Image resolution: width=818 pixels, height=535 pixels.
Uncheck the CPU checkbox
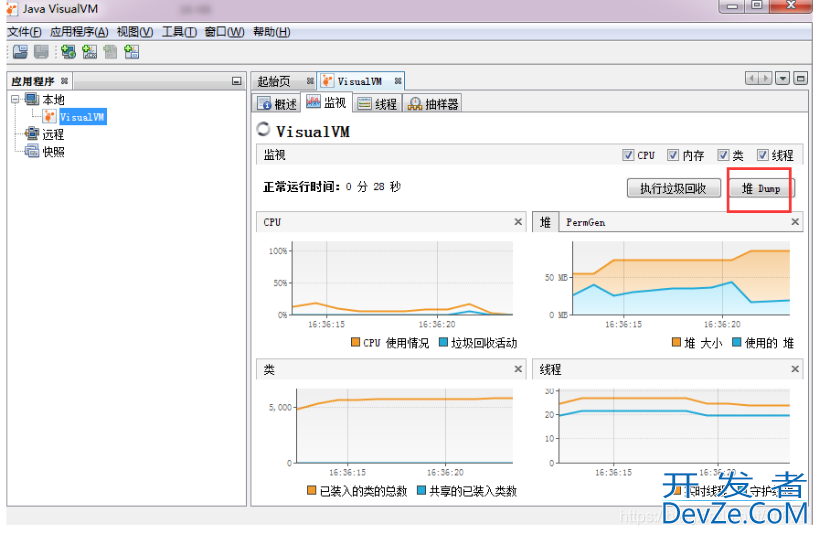pos(628,155)
